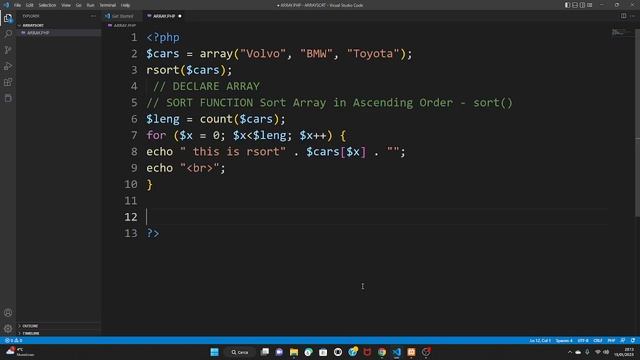Toggle the primary side bar layout button
The image size is (640, 360).
[x=567, y=5]
